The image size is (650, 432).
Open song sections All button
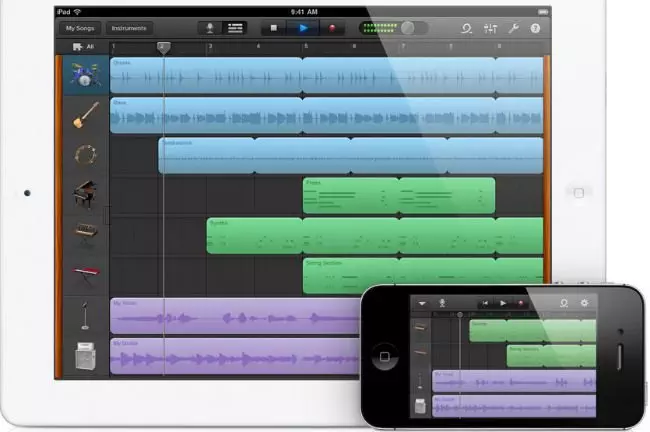84,47
